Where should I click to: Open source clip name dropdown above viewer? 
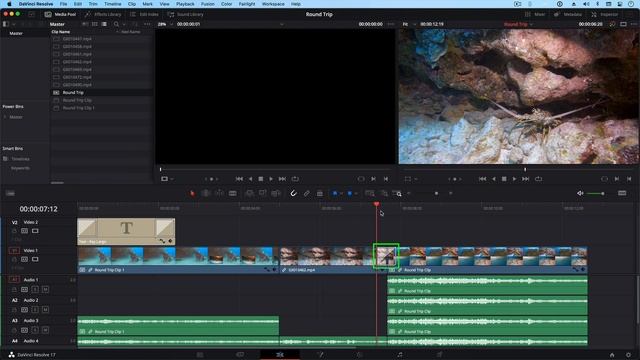tap(282, 24)
